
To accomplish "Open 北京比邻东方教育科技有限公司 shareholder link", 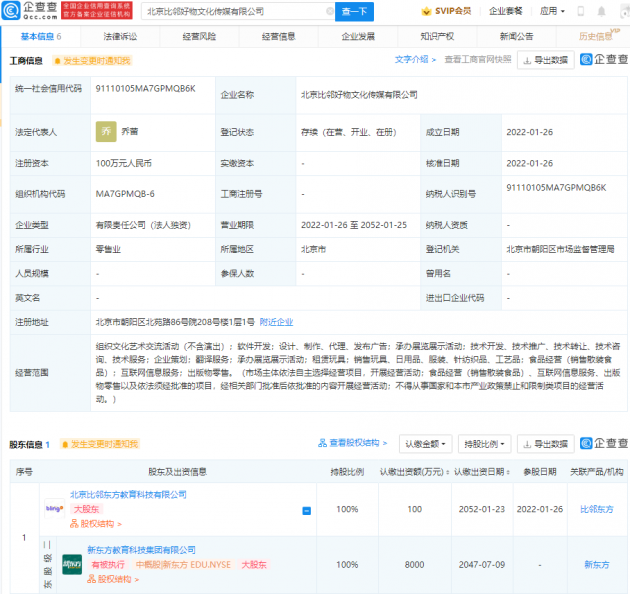I will coord(128,494).
